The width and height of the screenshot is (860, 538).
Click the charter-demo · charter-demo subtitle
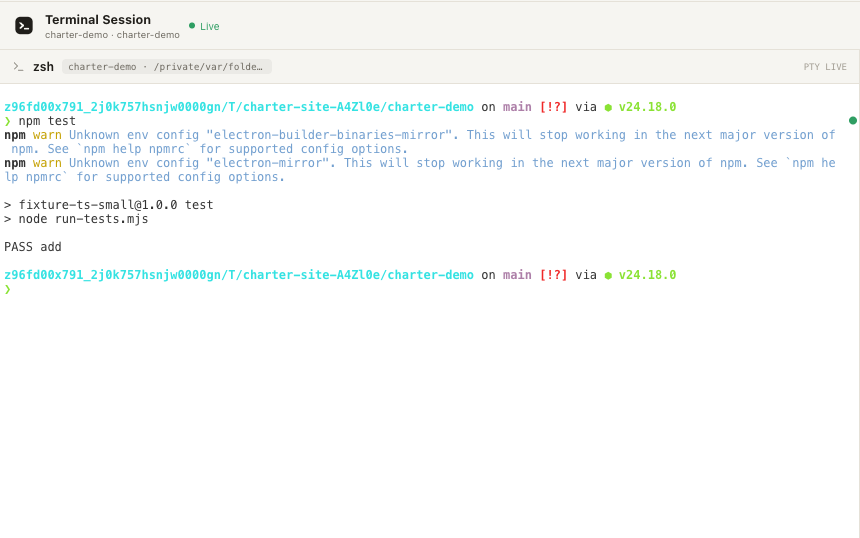coord(112,35)
